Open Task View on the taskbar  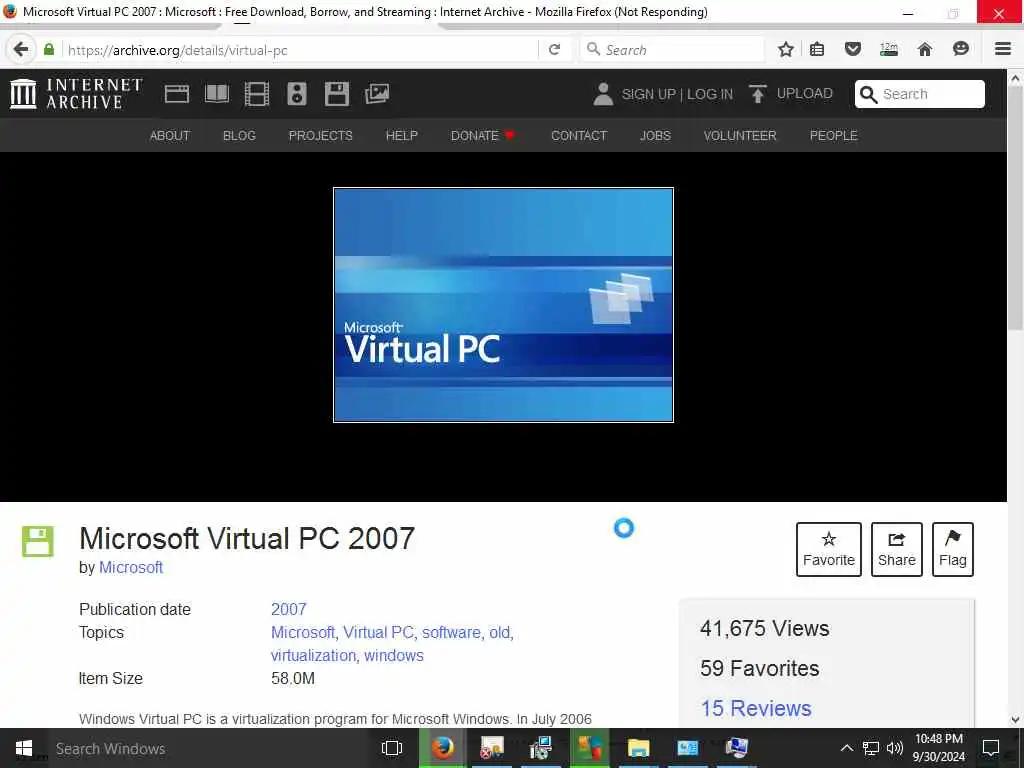pyautogui.click(x=392, y=748)
